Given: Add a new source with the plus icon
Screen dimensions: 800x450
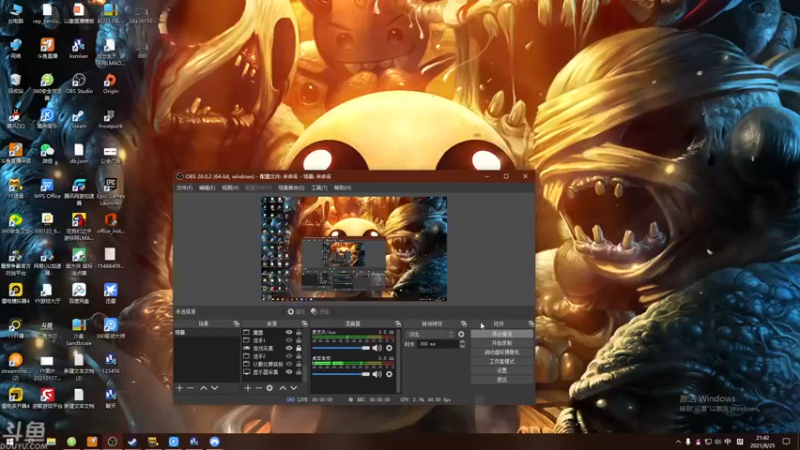Looking at the screenshot, I should pyautogui.click(x=247, y=388).
